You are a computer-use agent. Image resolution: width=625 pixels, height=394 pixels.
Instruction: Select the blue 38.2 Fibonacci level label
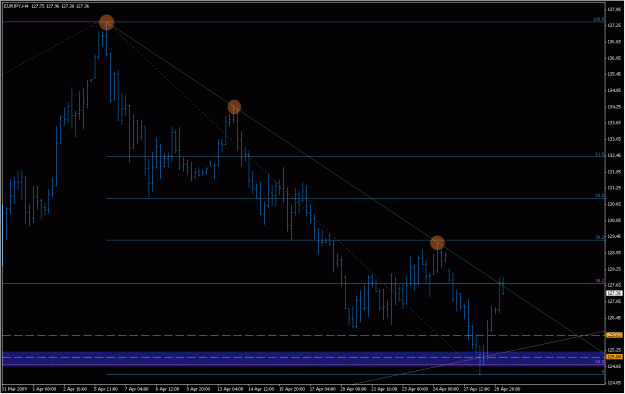pos(599,237)
